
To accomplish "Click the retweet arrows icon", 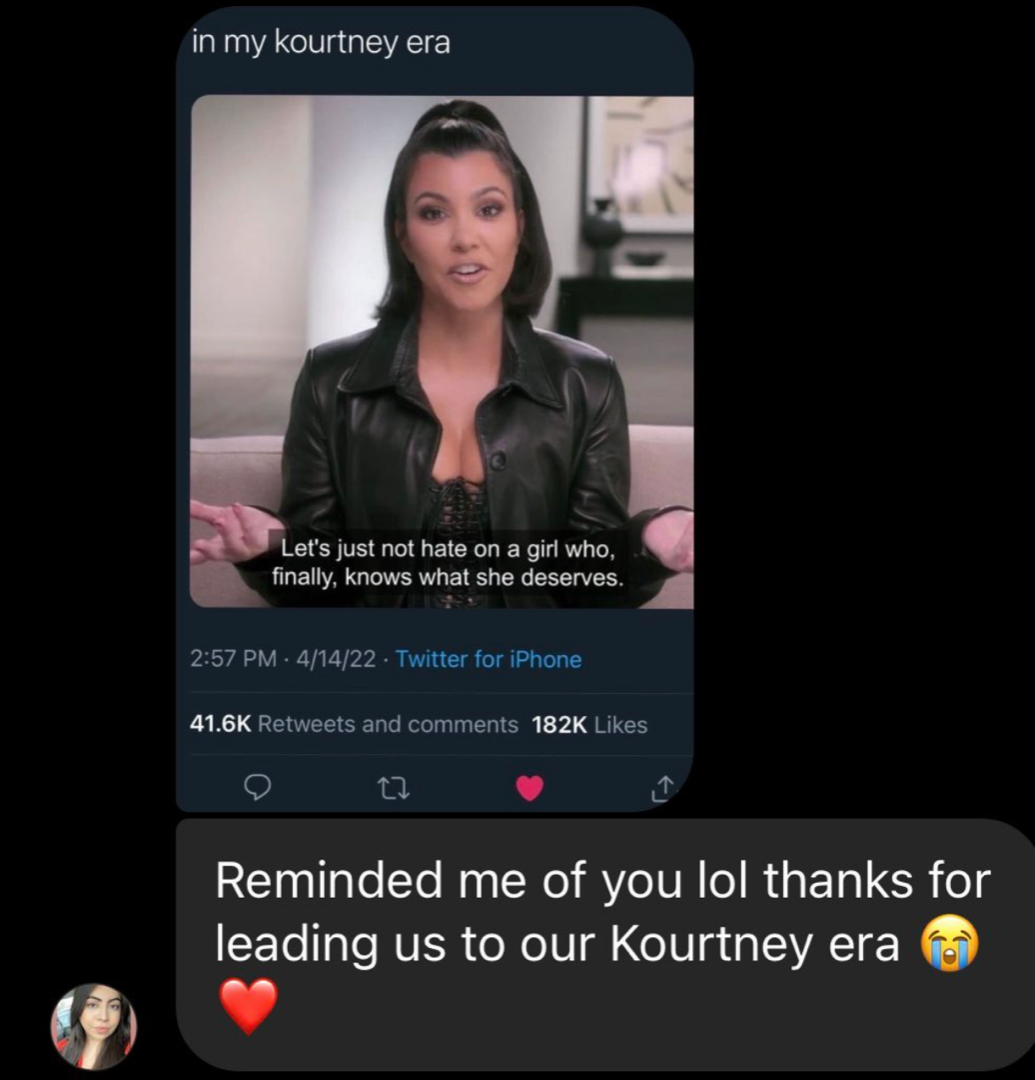I will 395,788.
